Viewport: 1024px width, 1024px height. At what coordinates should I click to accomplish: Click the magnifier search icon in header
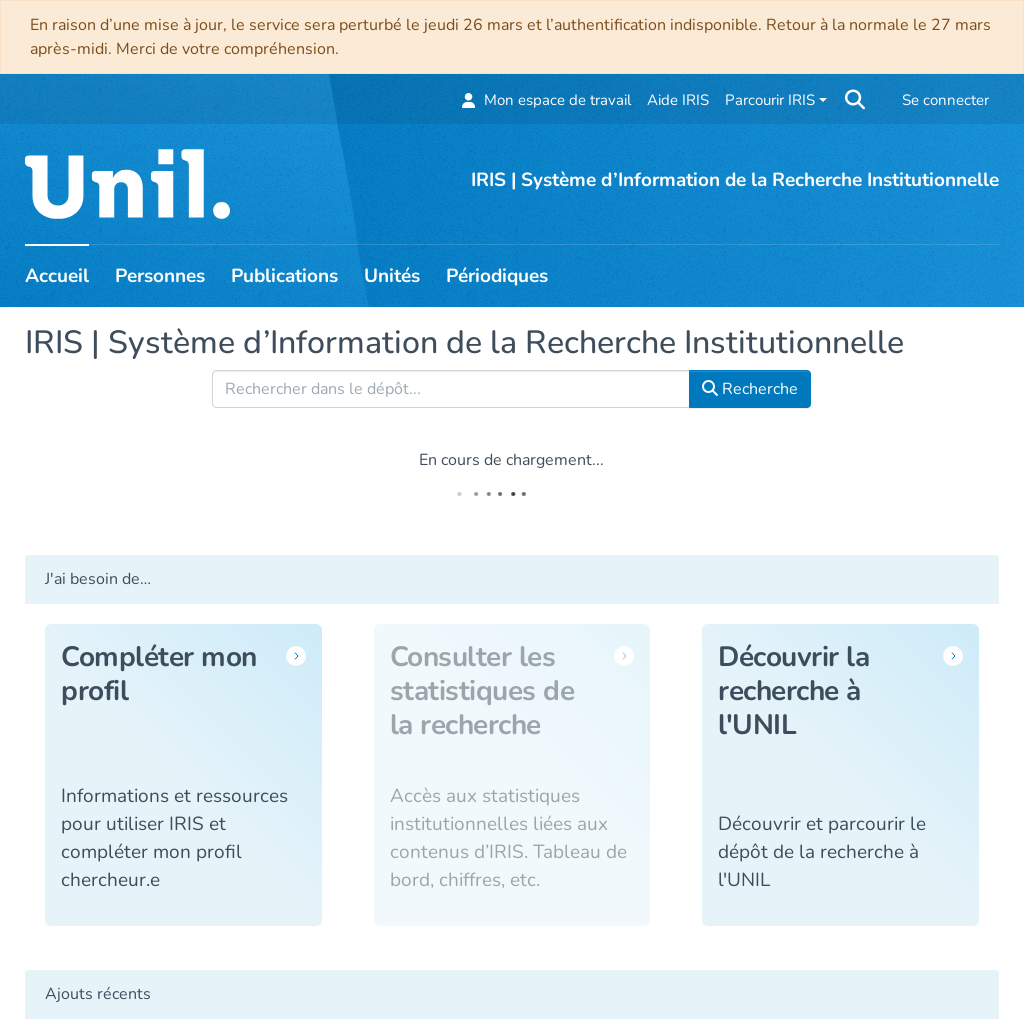[x=855, y=100]
